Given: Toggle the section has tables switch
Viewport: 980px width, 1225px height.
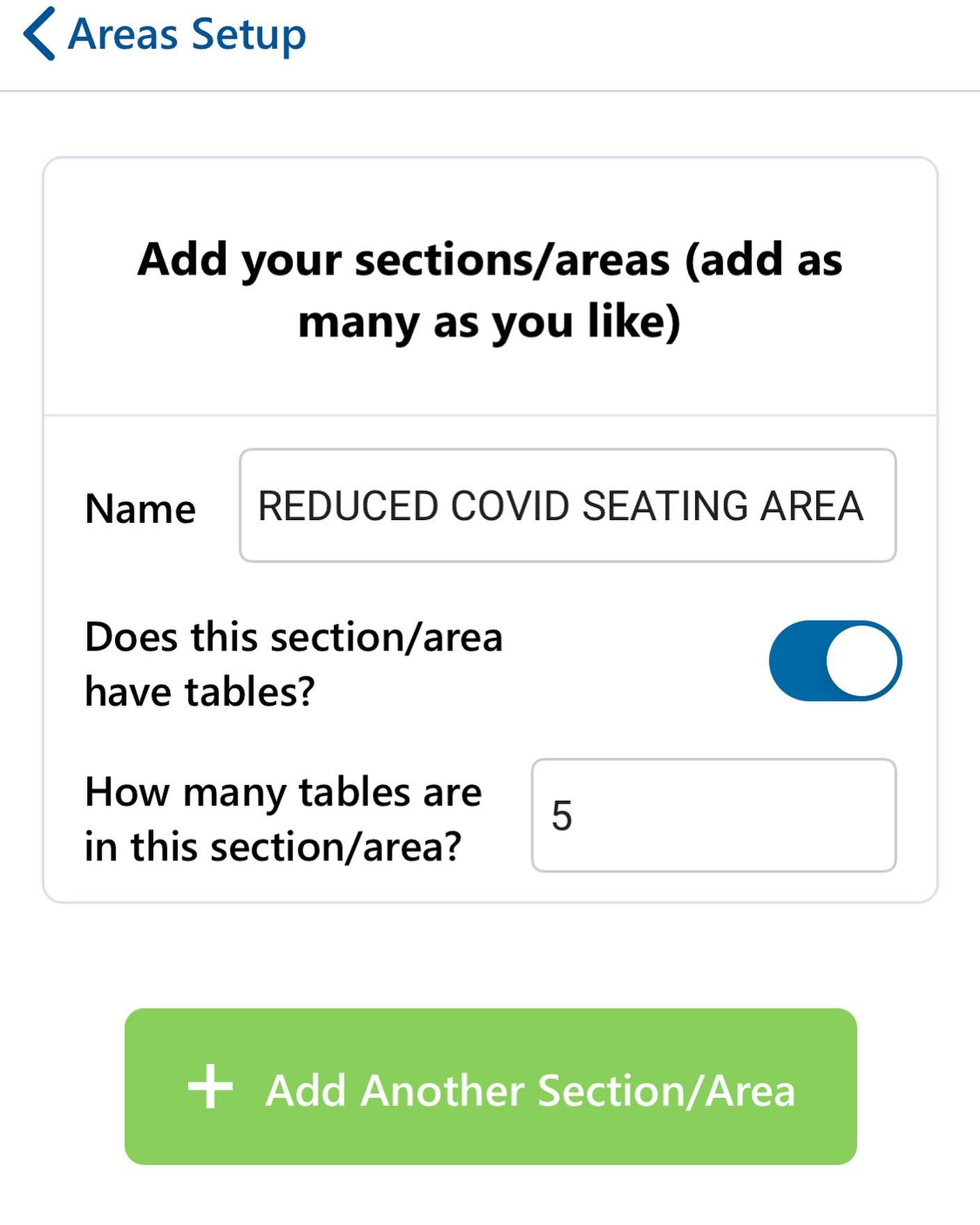Looking at the screenshot, I should point(835,660).
